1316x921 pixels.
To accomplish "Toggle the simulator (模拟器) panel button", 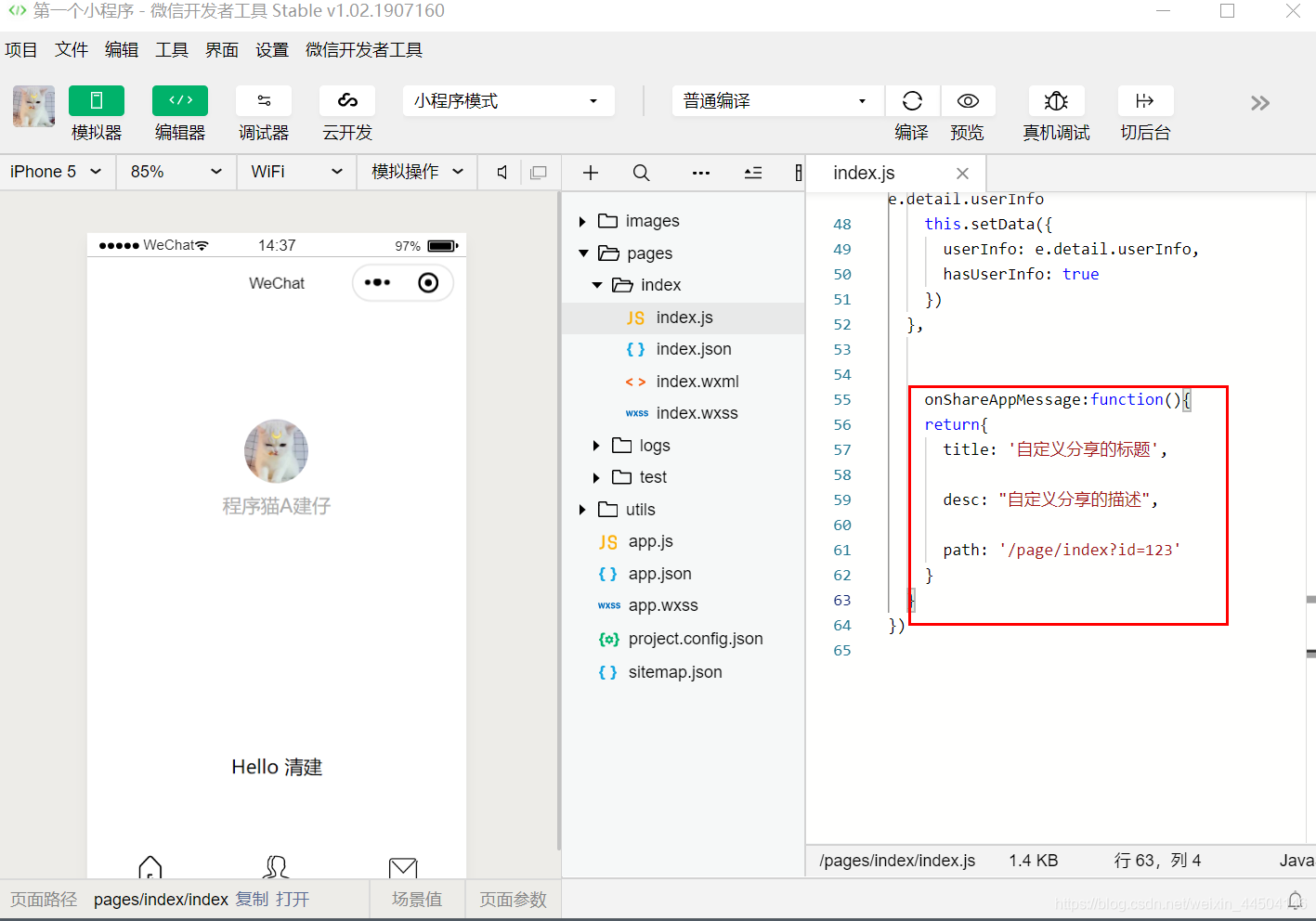I will [x=97, y=100].
